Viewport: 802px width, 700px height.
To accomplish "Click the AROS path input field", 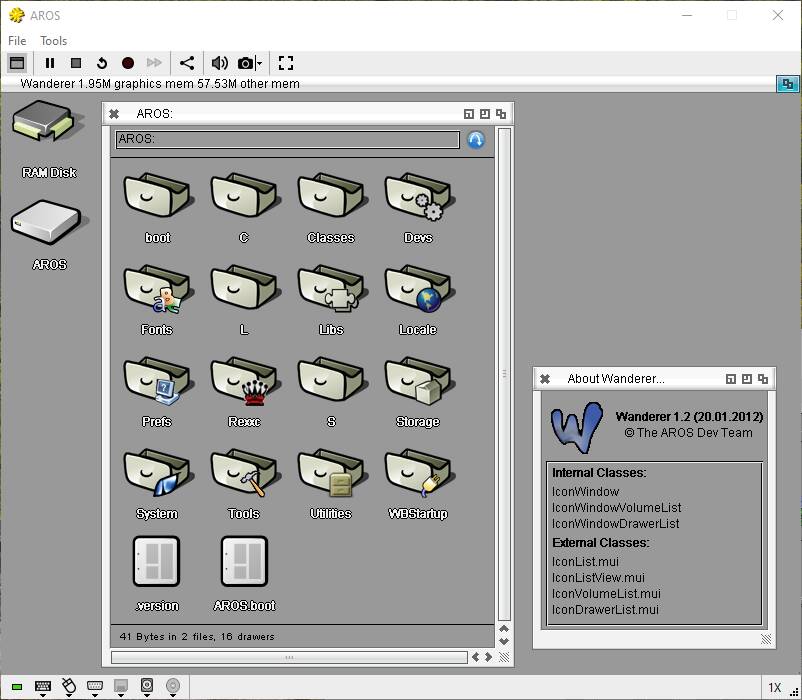I will pyautogui.click(x=288, y=140).
